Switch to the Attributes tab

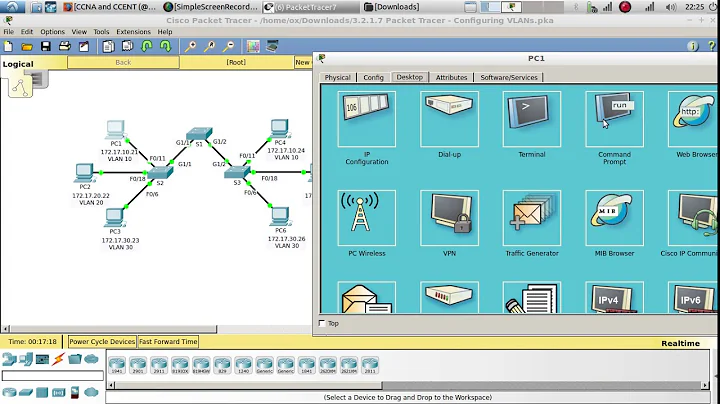pyautogui.click(x=451, y=77)
